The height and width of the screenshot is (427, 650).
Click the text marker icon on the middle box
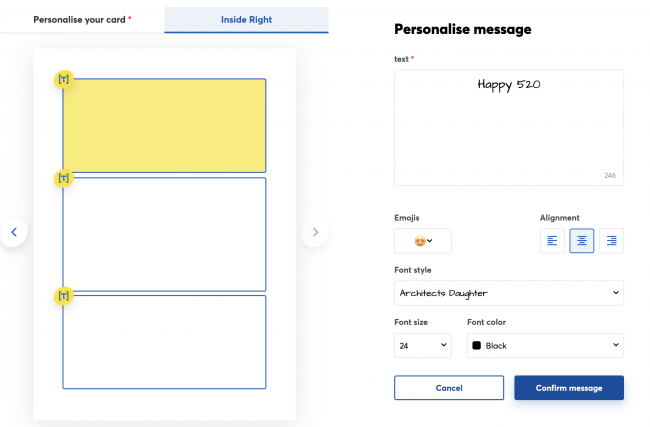tap(63, 178)
